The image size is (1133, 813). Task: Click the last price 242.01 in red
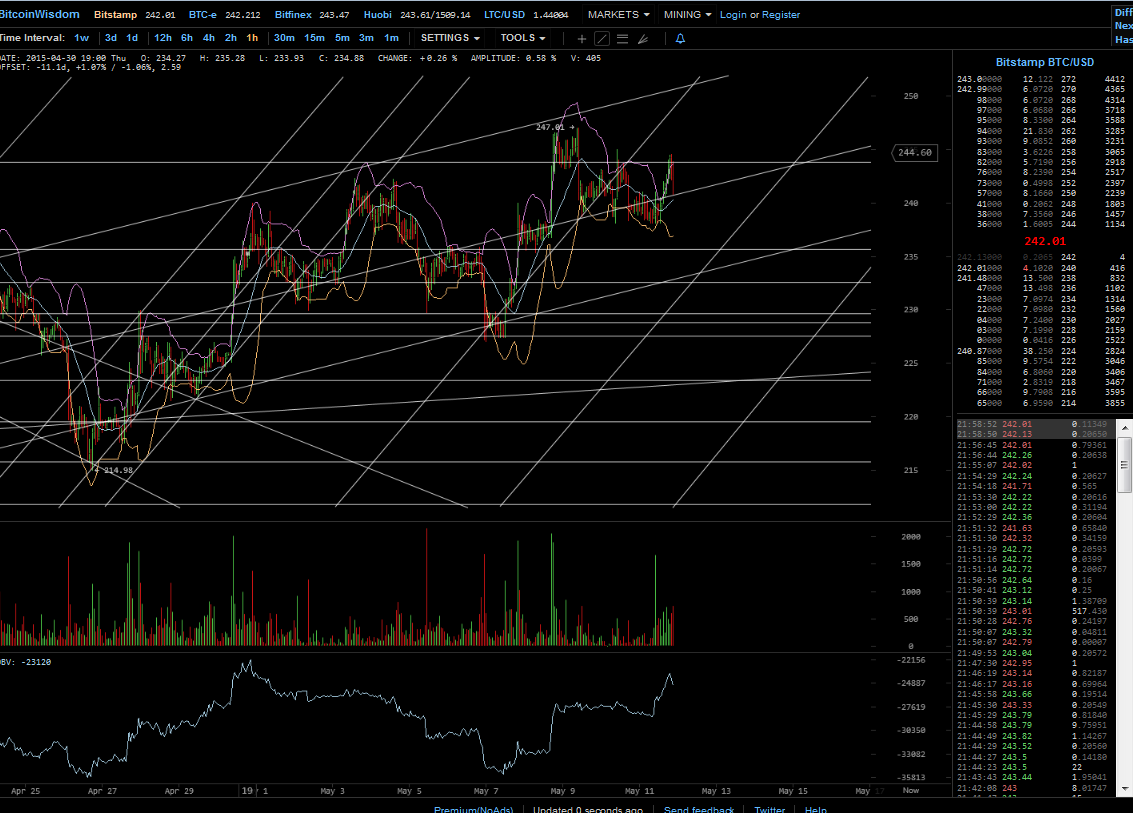point(1045,241)
